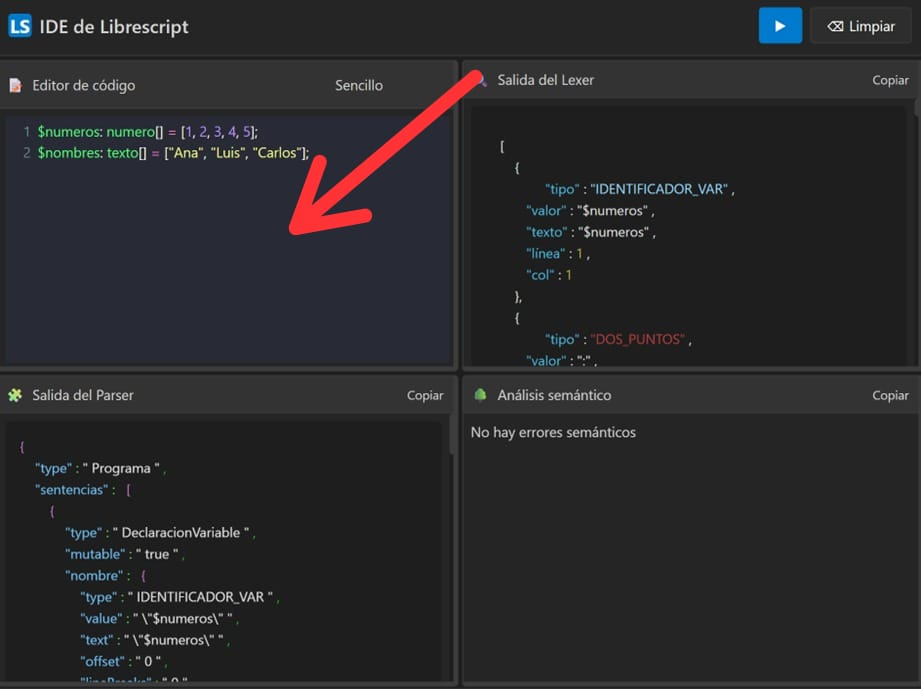Click the texto[] type annotation in editor
The width and height of the screenshot is (921, 689).
coord(126,153)
